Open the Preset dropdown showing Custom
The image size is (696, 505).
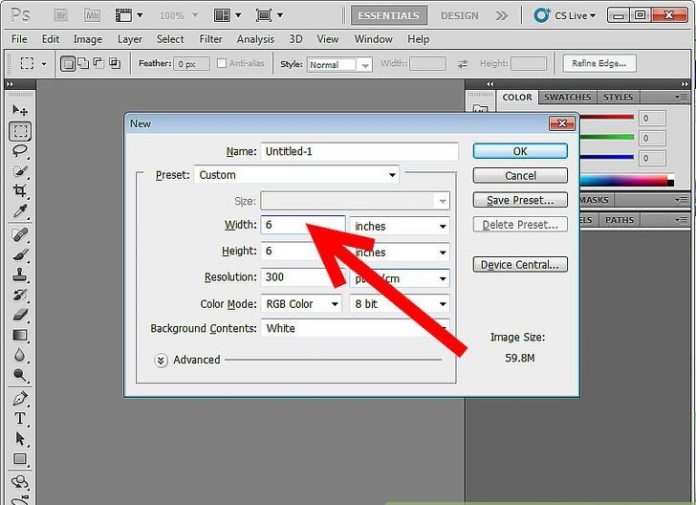[x=296, y=175]
